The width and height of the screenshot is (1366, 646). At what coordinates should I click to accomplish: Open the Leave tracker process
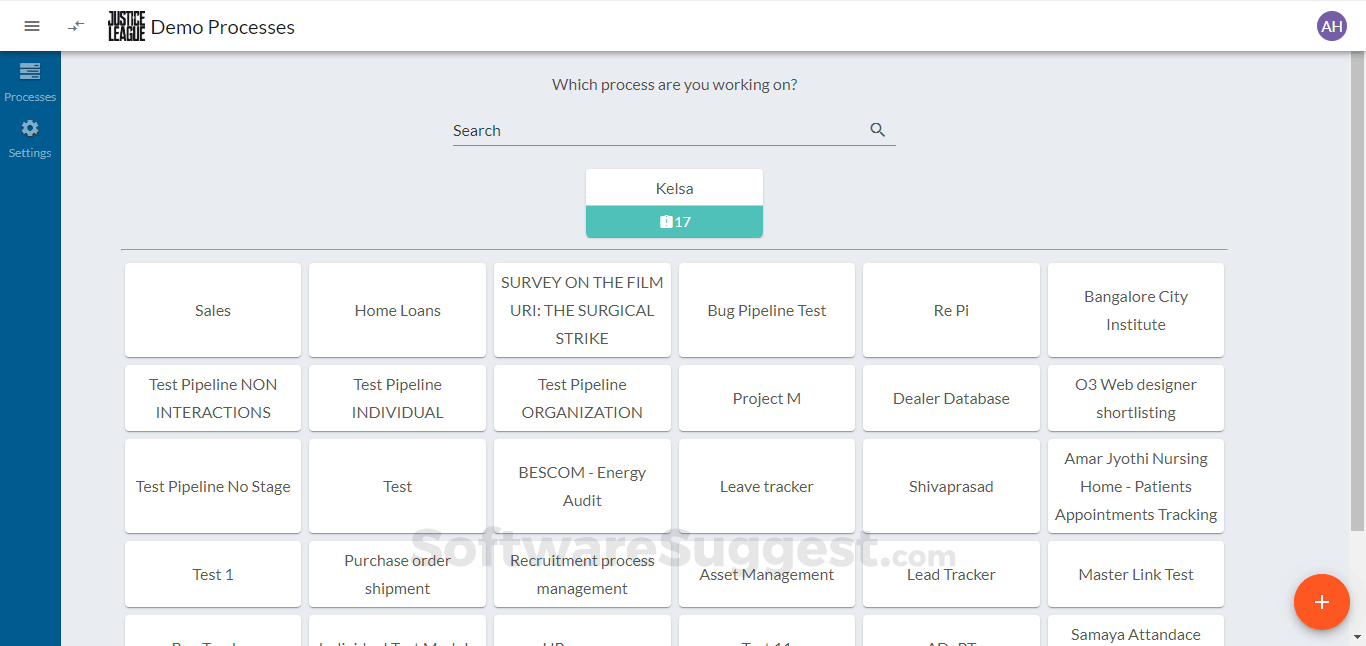[x=767, y=486]
